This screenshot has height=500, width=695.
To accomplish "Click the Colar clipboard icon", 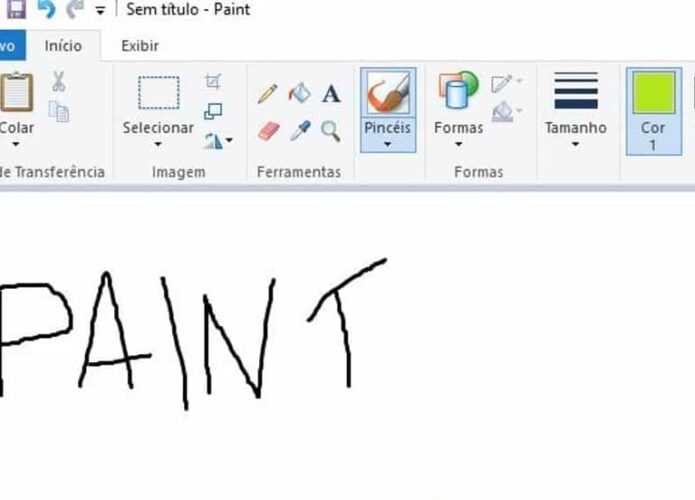I will pyautogui.click(x=17, y=92).
